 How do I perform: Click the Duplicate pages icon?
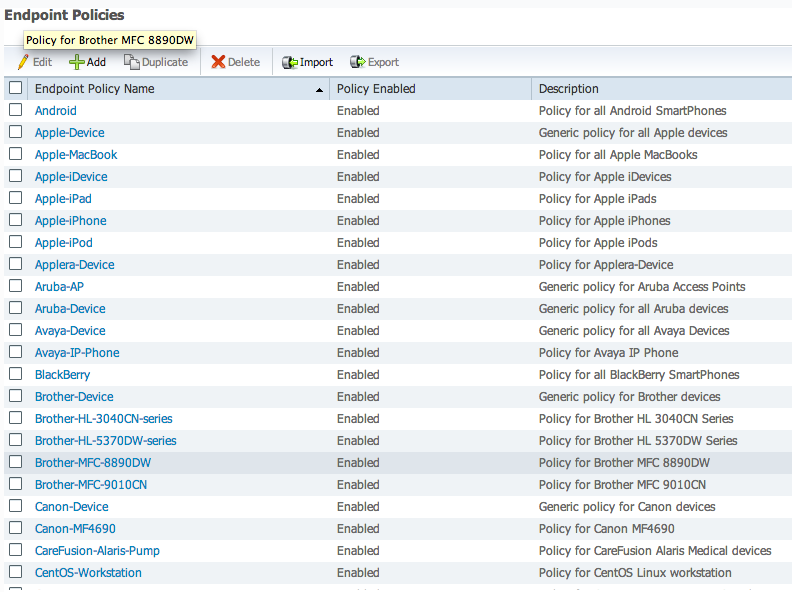(131, 62)
